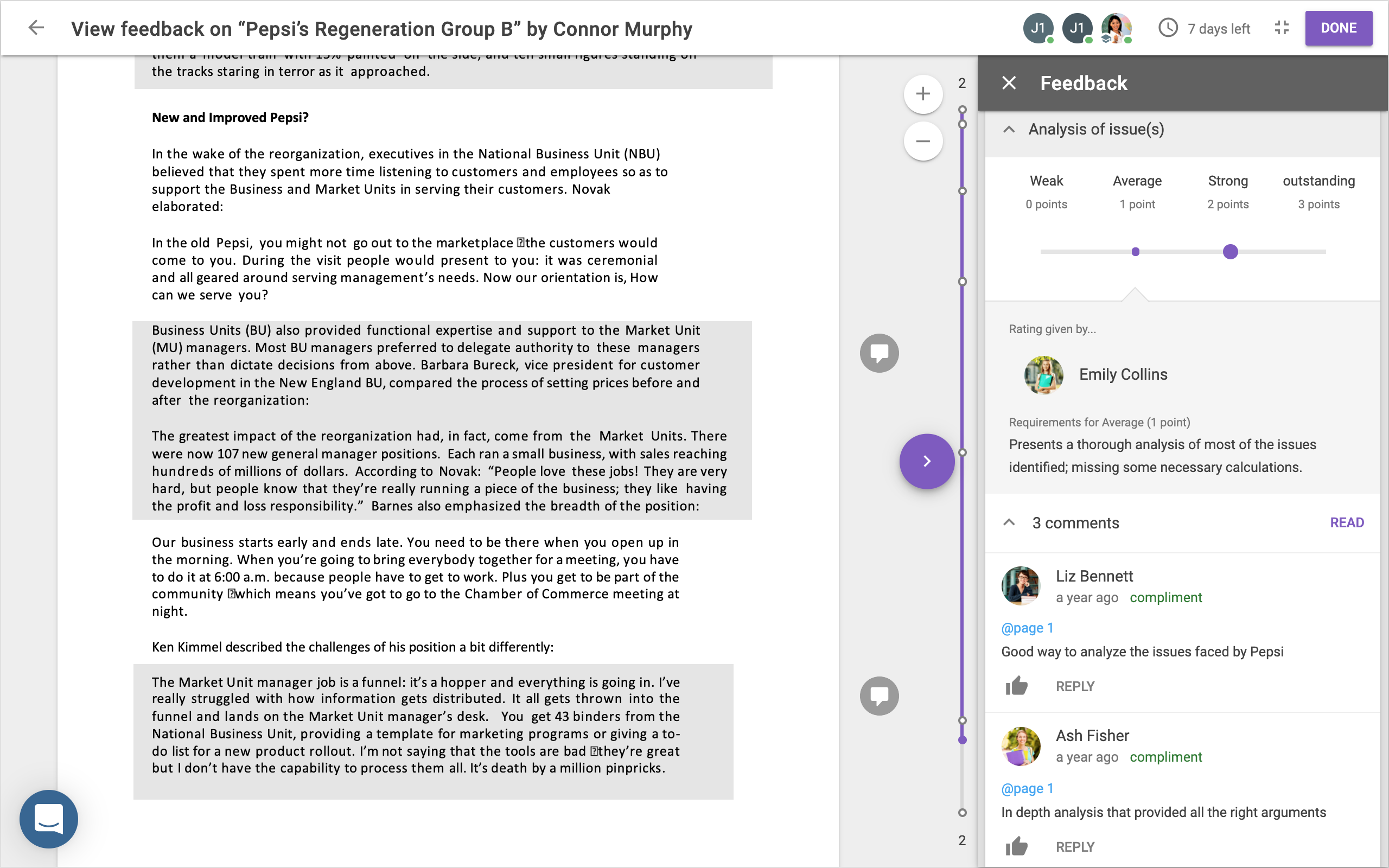Image resolution: width=1389 pixels, height=868 pixels.
Task: Click the highlighted Market Unit manager job paragraph
Action: [434, 731]
